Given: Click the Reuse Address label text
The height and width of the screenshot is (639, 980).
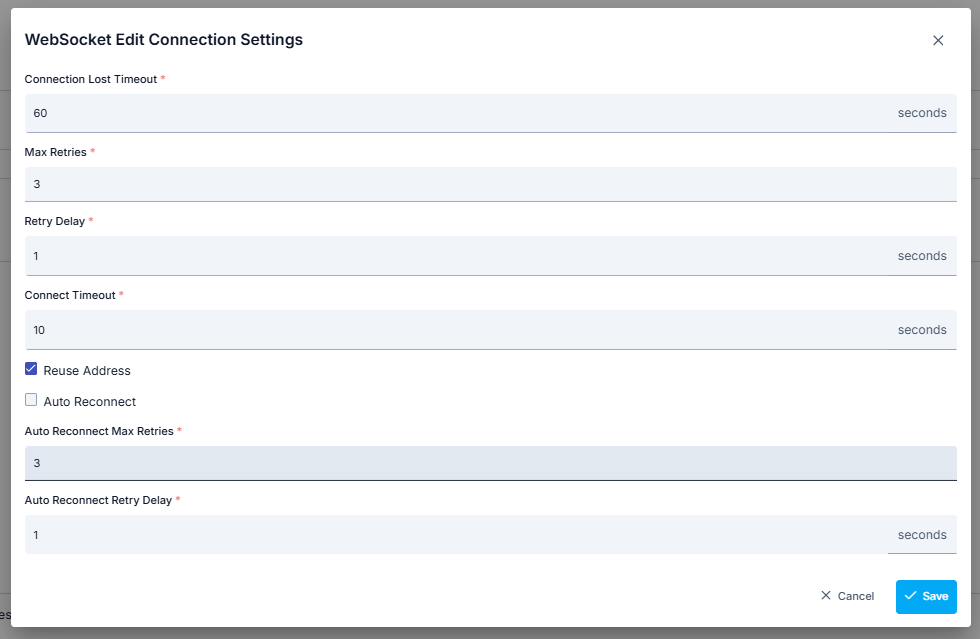Looking at the screenshot, I should (87, 371).
